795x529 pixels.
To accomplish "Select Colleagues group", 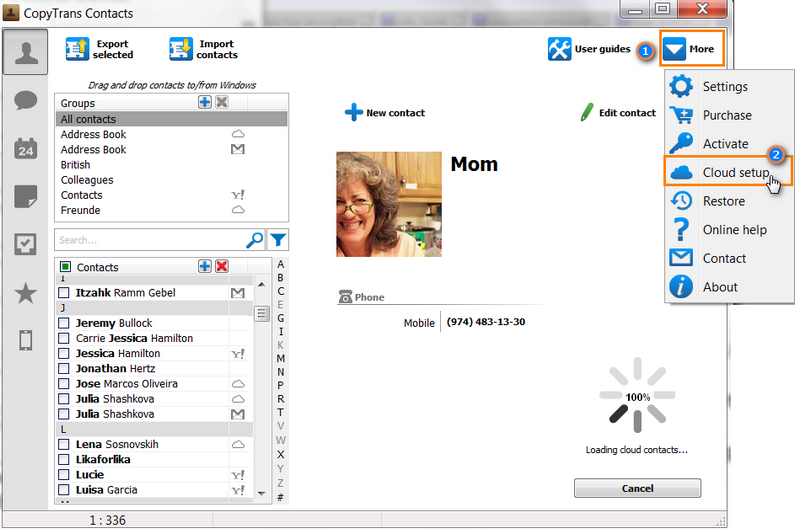I will [x=171, y=180].
